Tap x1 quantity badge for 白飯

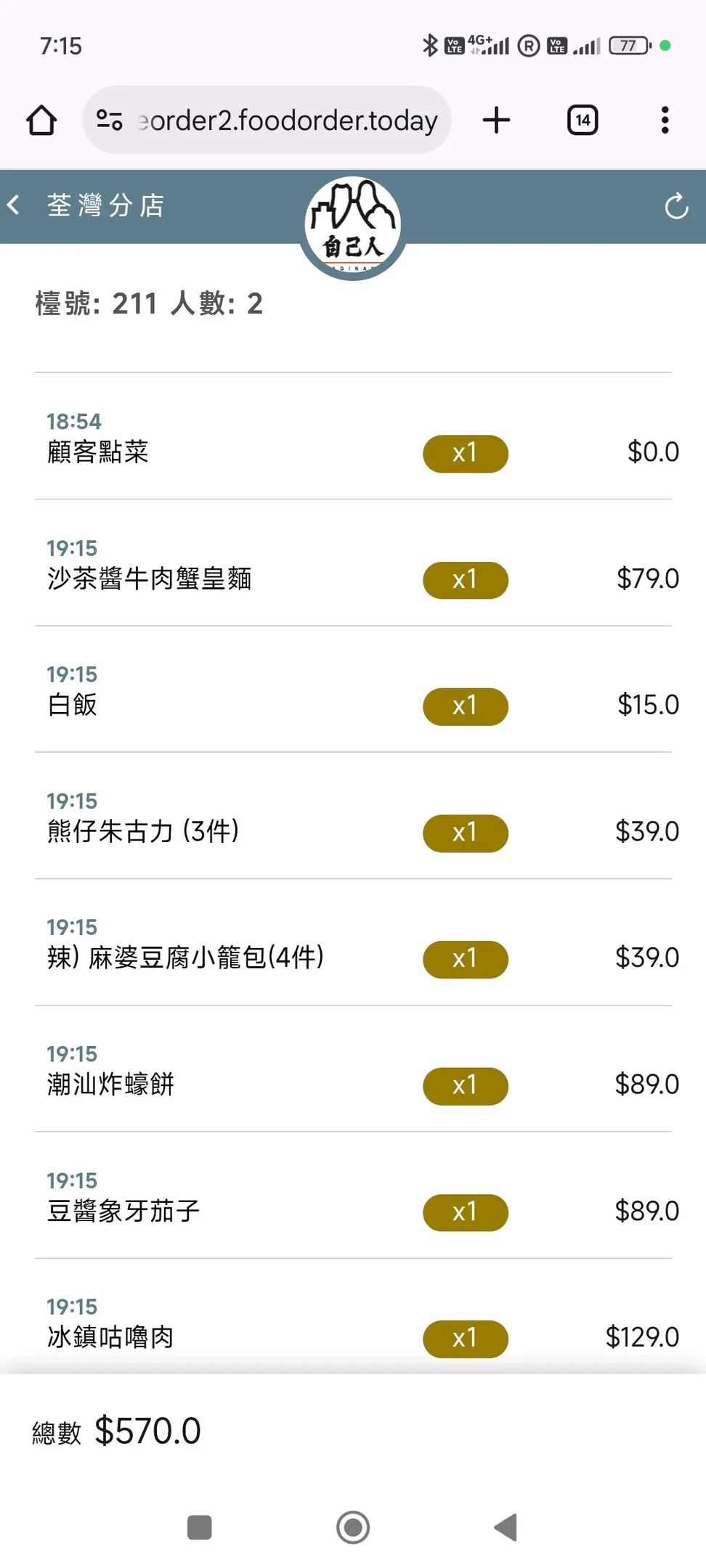pyautogui.click(x=466, y=706)
